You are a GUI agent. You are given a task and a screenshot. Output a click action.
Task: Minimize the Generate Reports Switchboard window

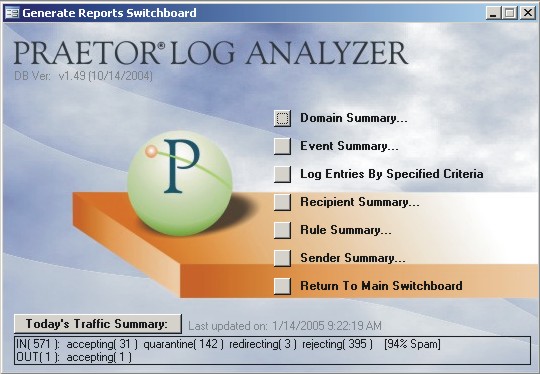(x=494, y=13)
